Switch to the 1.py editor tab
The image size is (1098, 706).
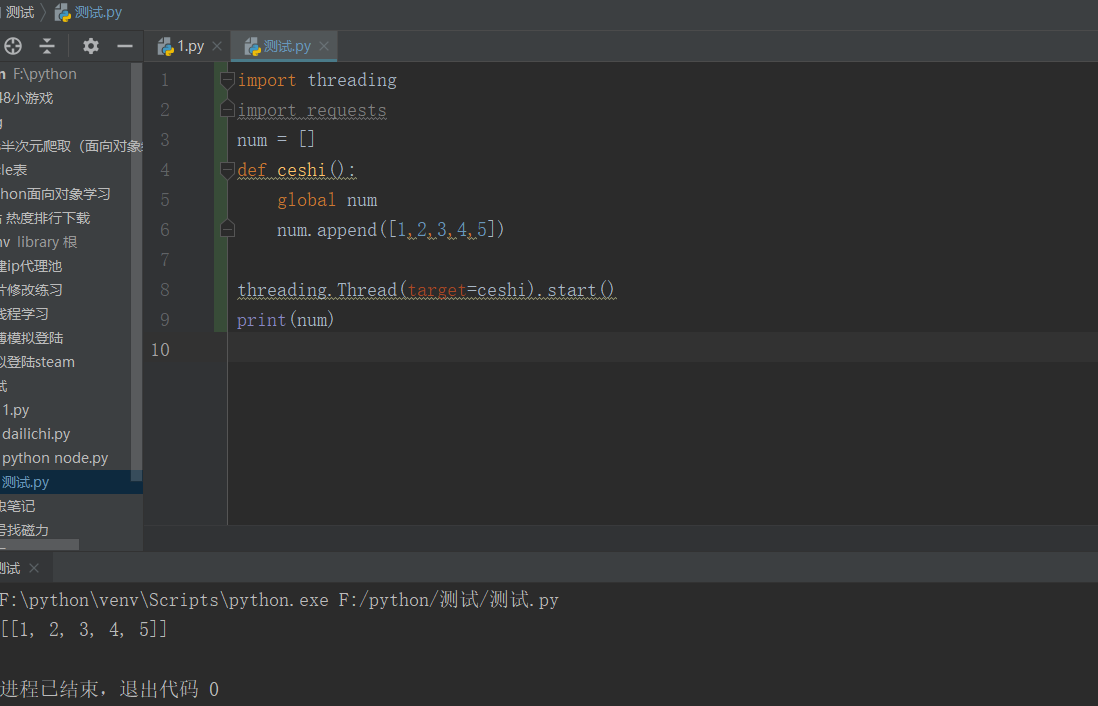coord(190,46)
